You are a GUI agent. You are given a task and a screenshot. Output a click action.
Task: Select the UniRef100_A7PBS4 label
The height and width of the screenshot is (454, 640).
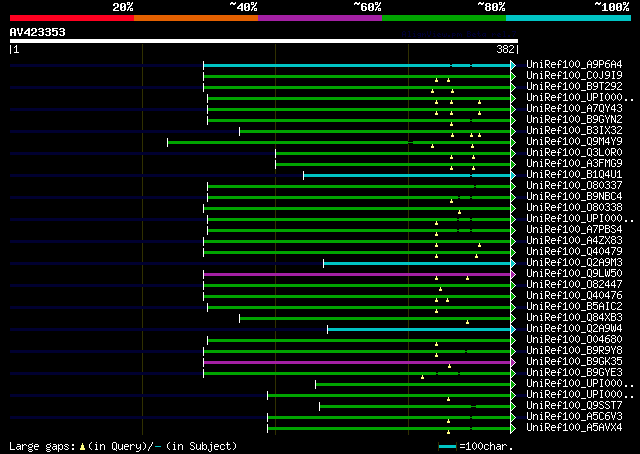574,230
